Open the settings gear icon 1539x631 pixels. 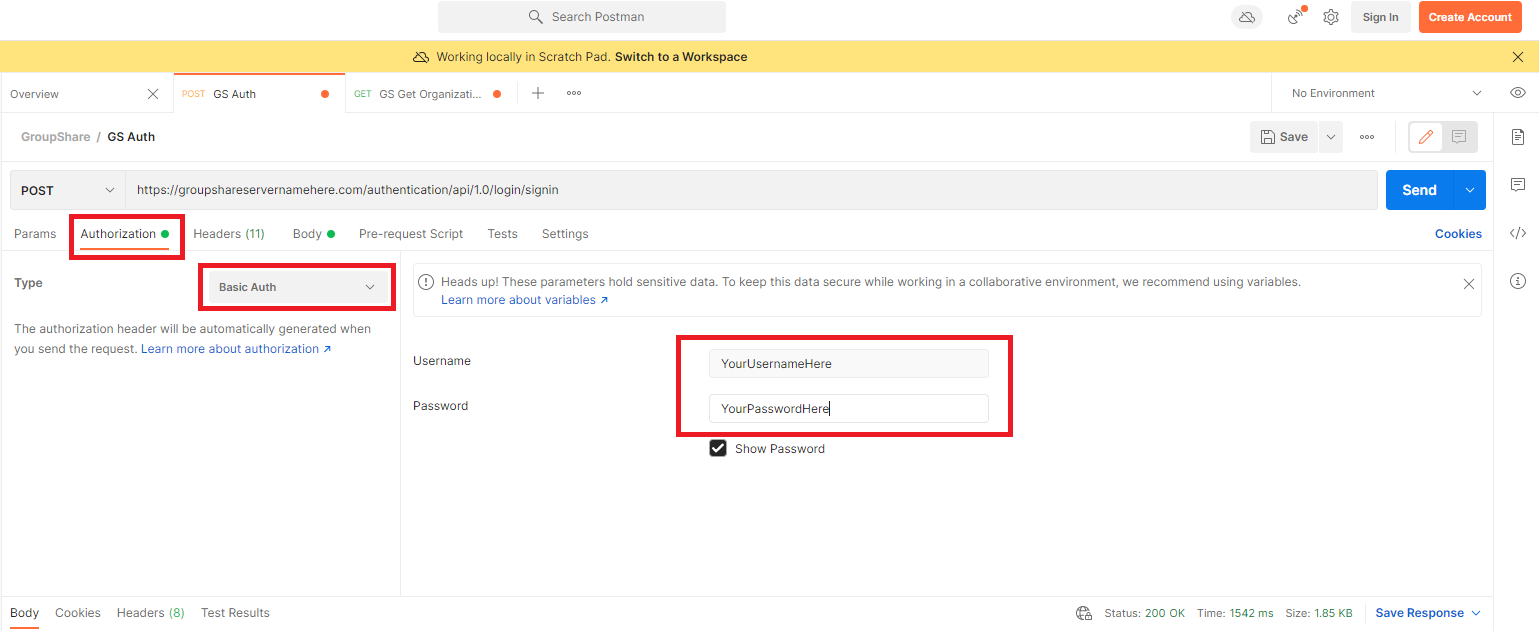(x=1331, y=17)
